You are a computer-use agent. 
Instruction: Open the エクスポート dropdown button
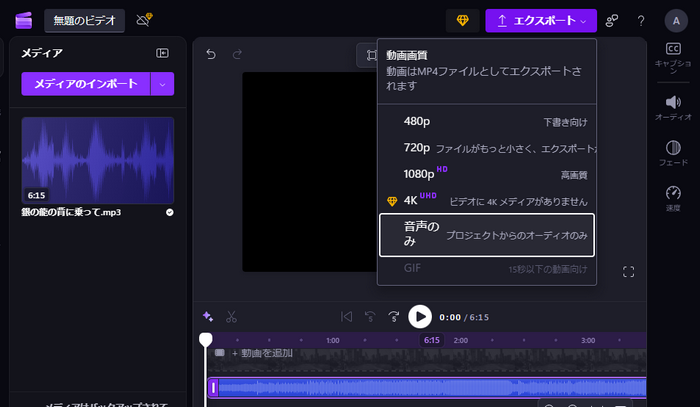[541, 21]
